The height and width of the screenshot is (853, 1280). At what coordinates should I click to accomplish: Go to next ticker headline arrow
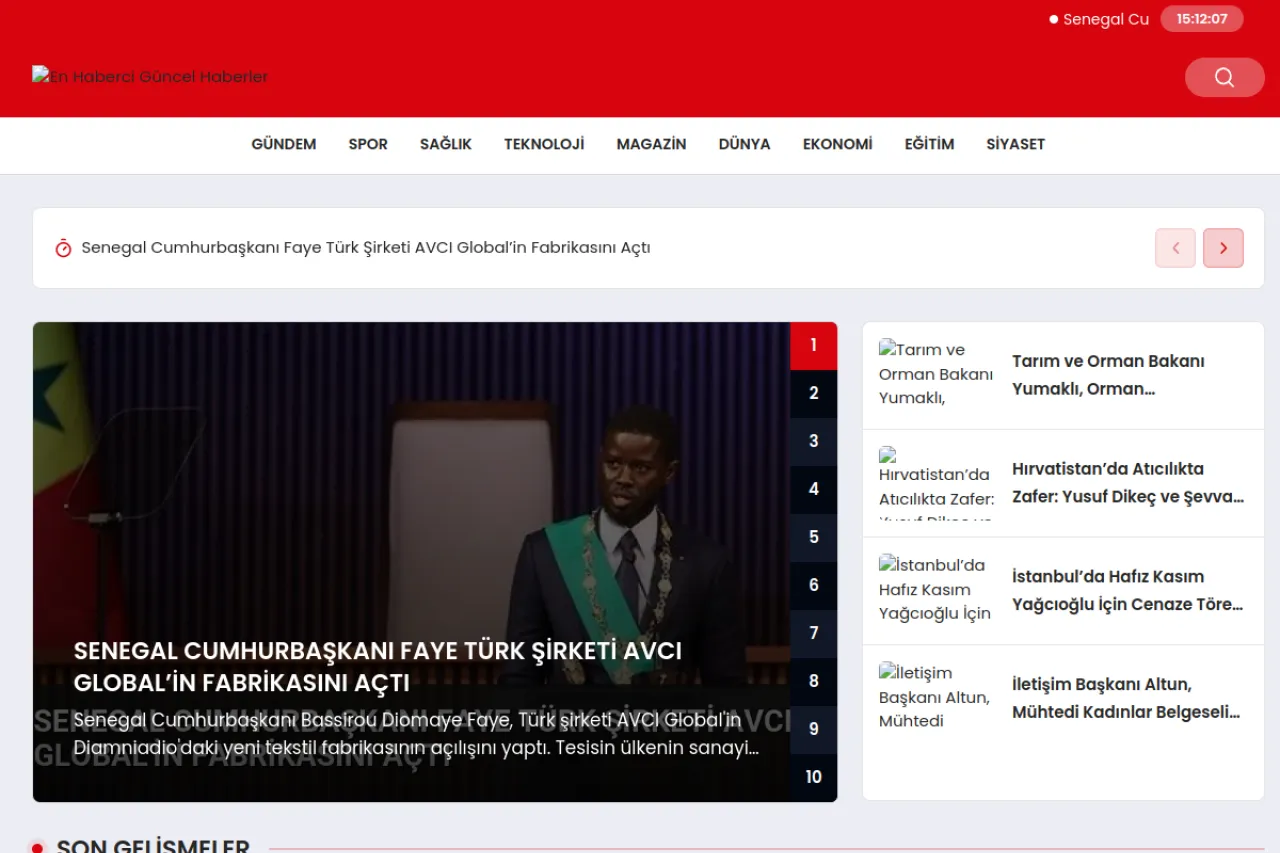(x=1223, y=248)
